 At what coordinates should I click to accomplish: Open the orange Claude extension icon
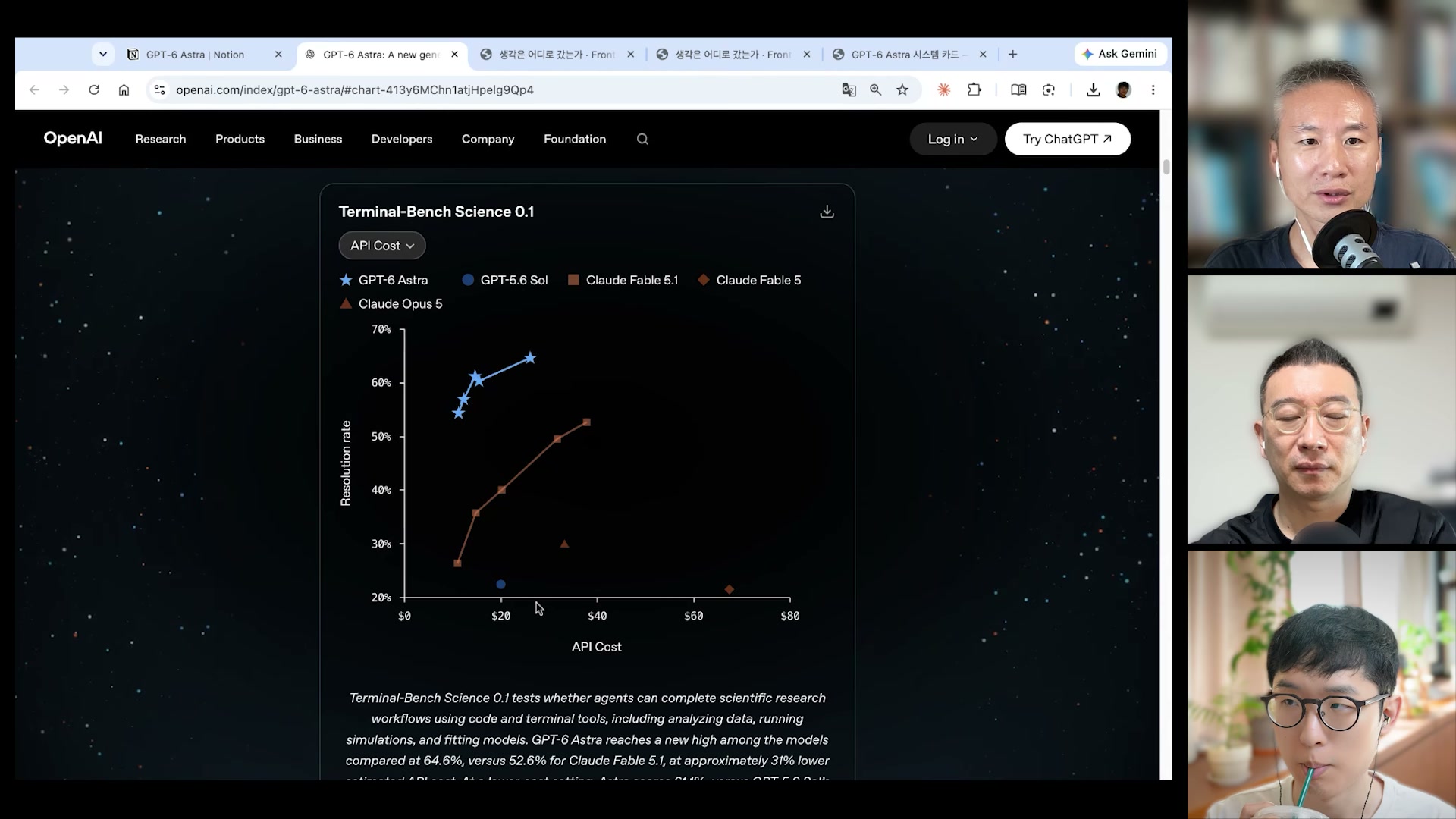click(x=944, y=89)
